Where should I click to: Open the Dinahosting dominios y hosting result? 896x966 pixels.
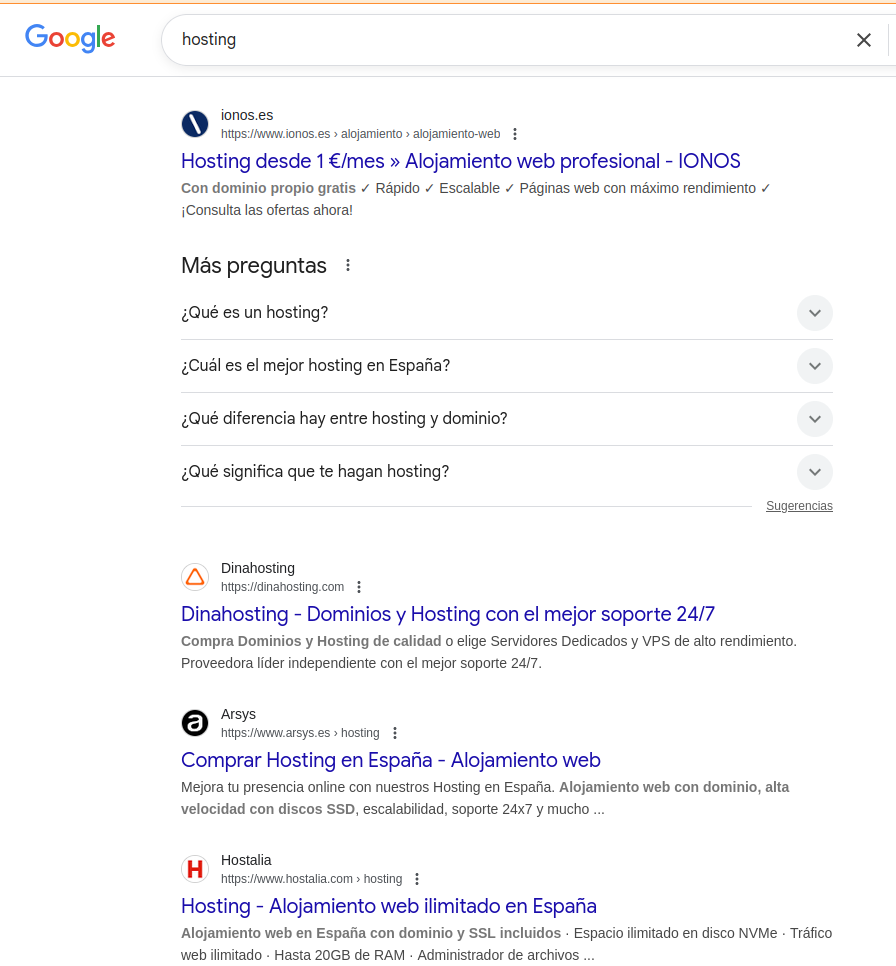pyautogui.click(x=447, y=614)
